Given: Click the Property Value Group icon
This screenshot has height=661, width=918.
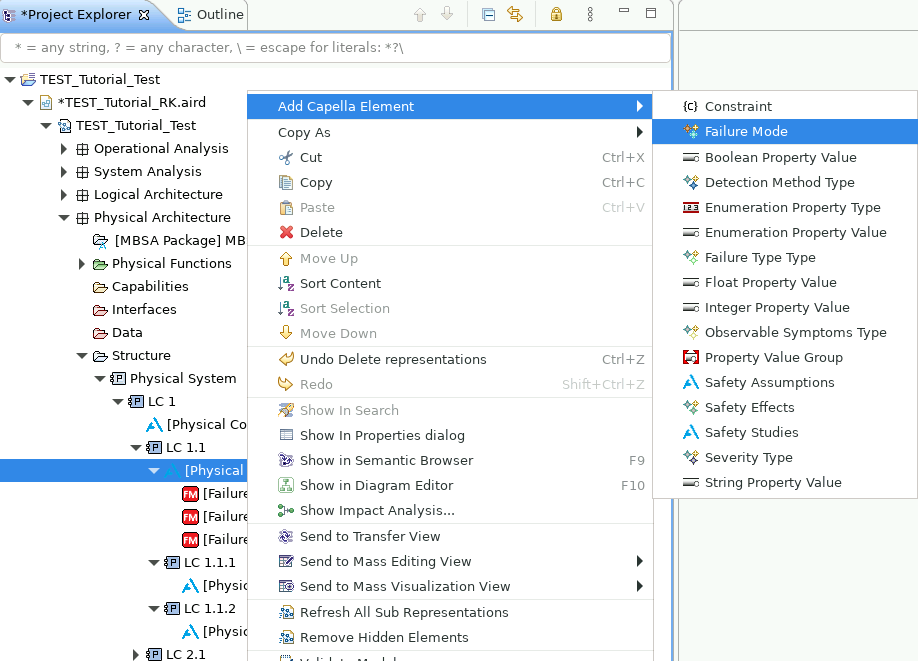Looking at the screenshot, I should click(691, 358).
